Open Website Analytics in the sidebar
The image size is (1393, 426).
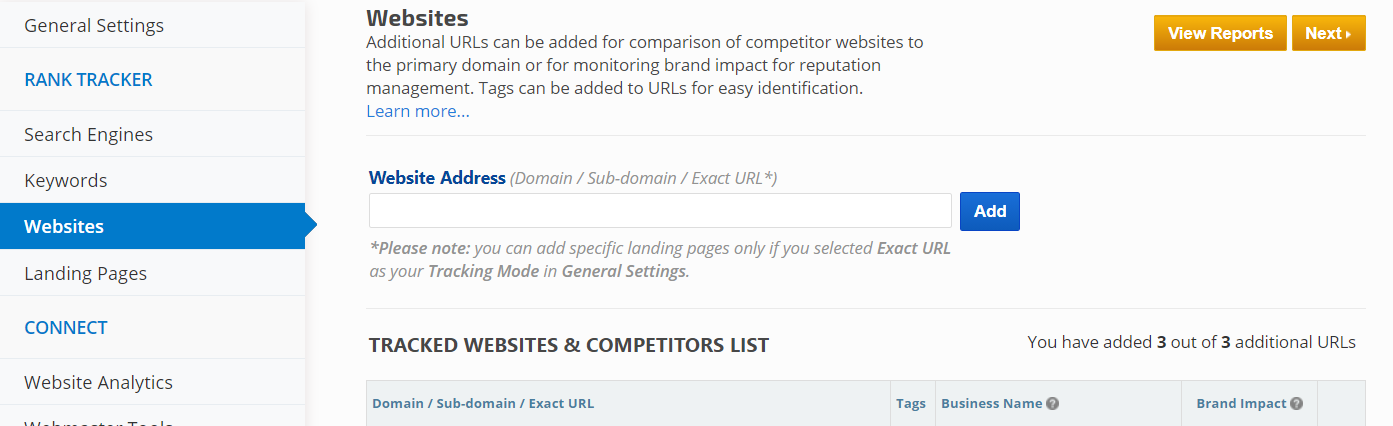[98, 382]
